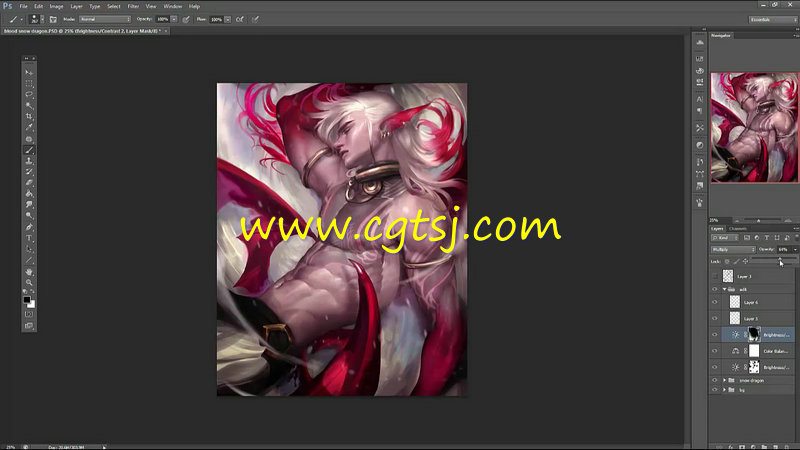Expand the bg group
The height and width of the screenshot is (450, 800).
pos(724,390)
